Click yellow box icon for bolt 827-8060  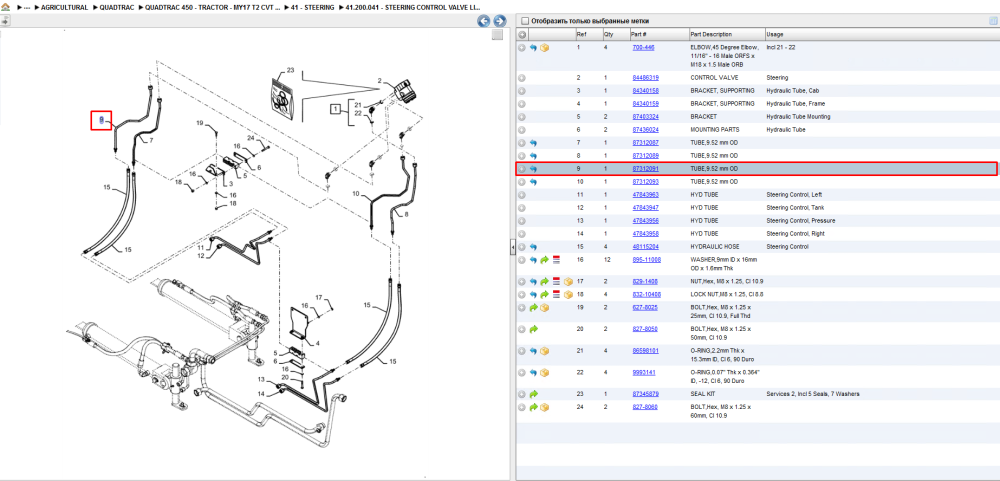pyautogui.click(x=545, y=407)
